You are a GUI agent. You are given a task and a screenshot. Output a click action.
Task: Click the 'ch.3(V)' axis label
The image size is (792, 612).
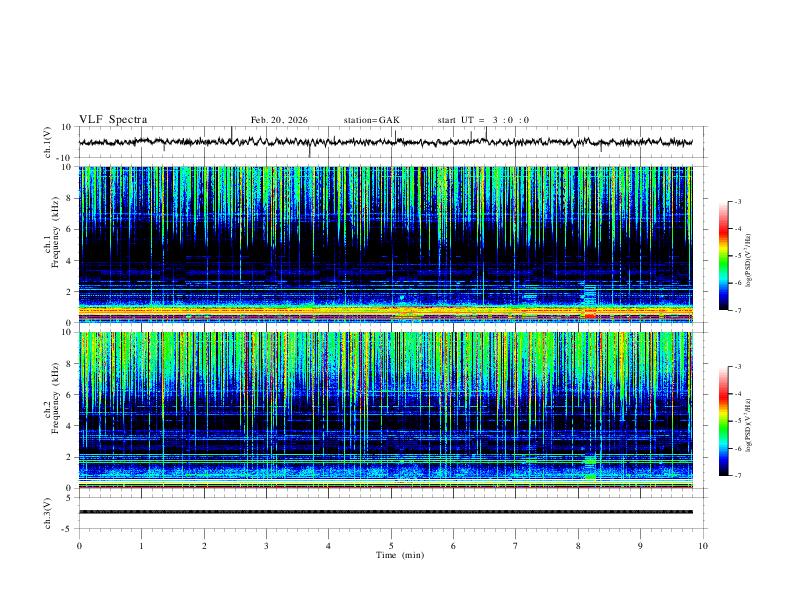[x=48, y=513]
